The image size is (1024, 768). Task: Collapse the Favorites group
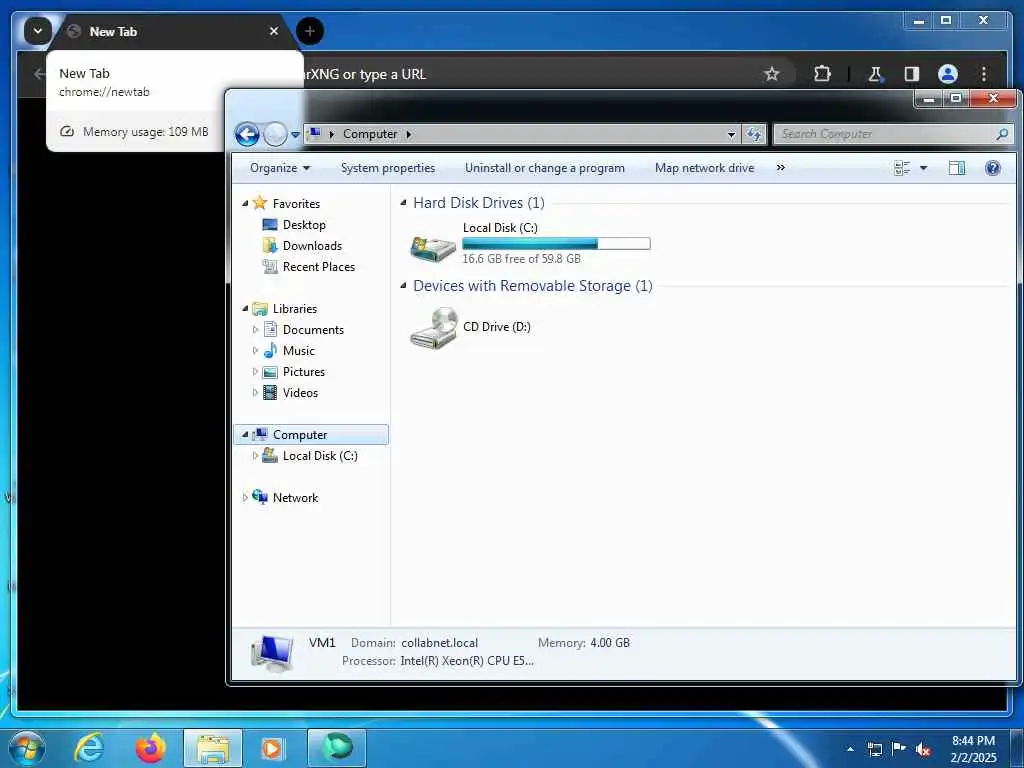coord(245,204)
